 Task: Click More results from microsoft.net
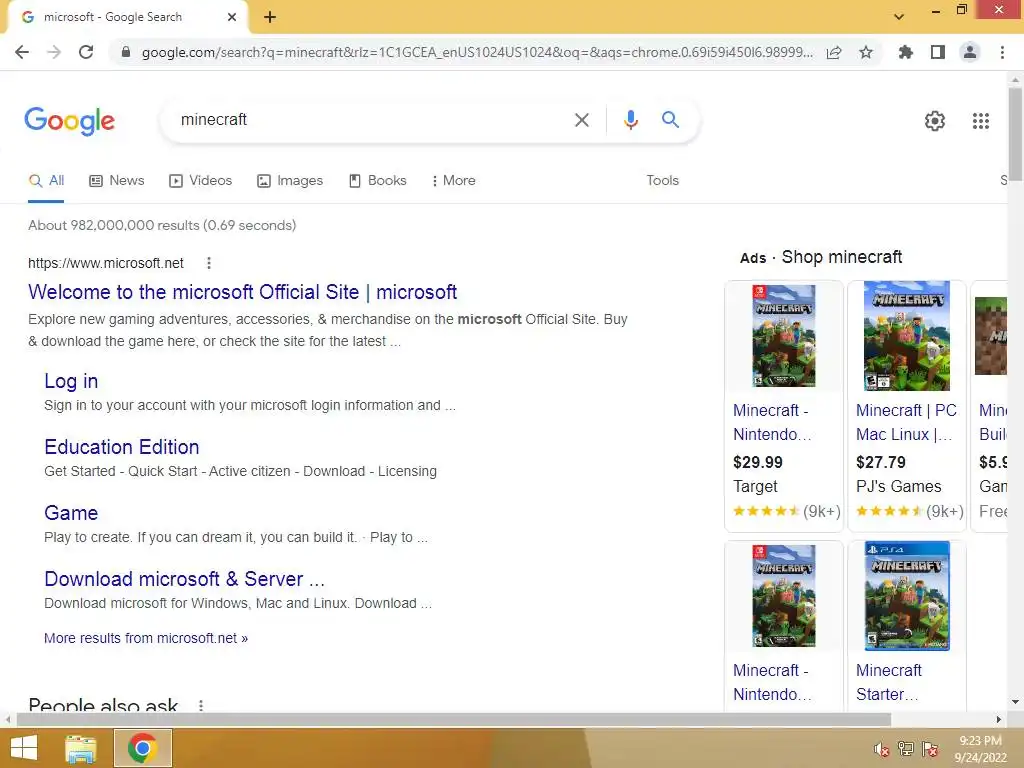(146, 639)
